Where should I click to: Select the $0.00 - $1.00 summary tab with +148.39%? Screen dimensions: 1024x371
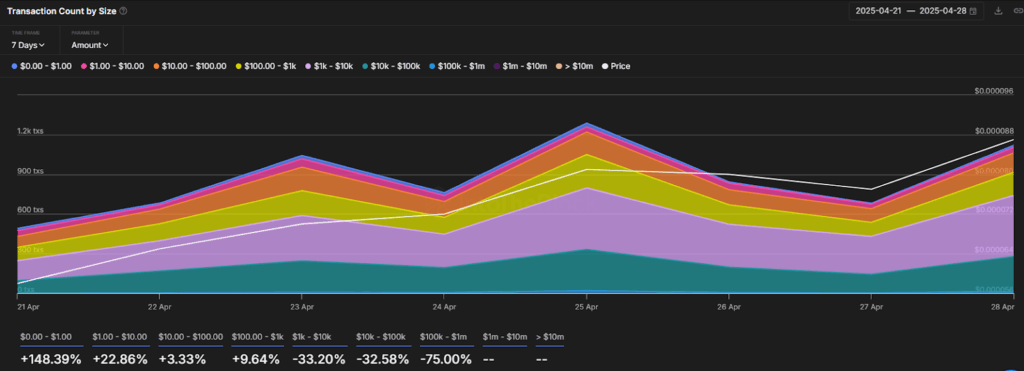pos(51,349)
